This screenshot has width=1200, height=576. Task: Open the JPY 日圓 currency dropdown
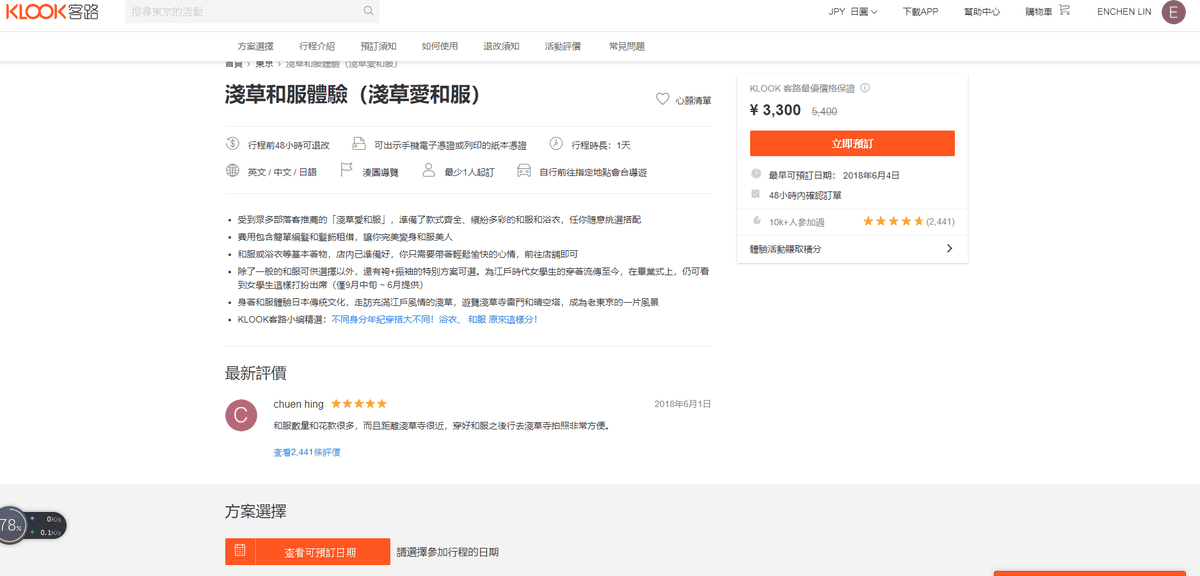point(852,12)
